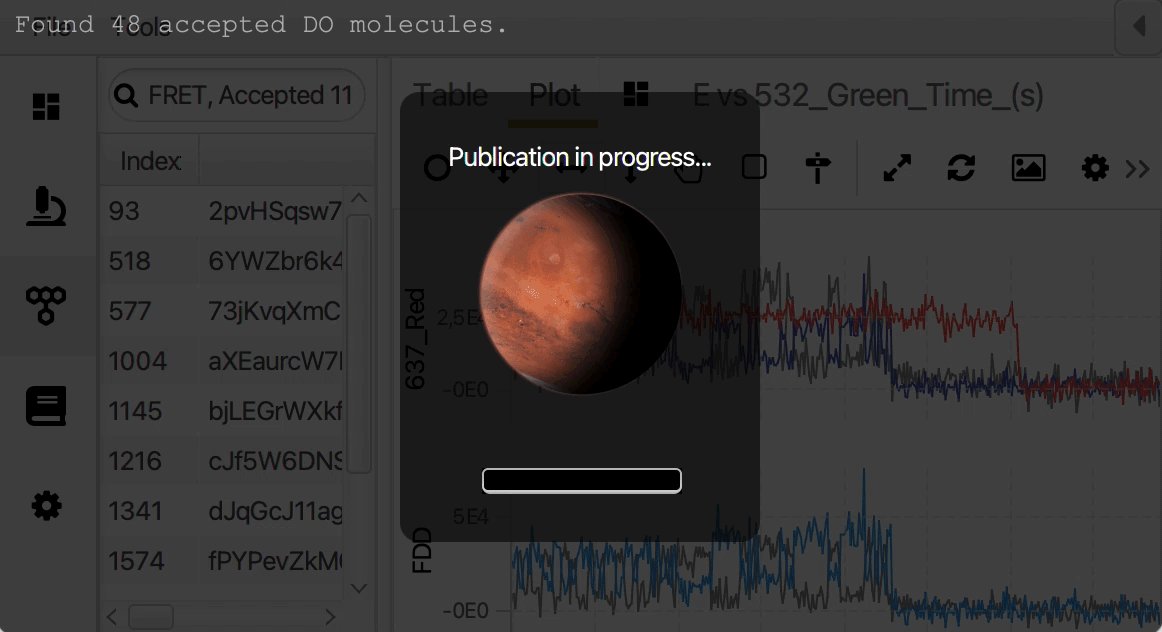Screen dimensions: 1162x632
Task: Click molecule ID 73jKvqXmC cell
Action: [x=274, y=311]
